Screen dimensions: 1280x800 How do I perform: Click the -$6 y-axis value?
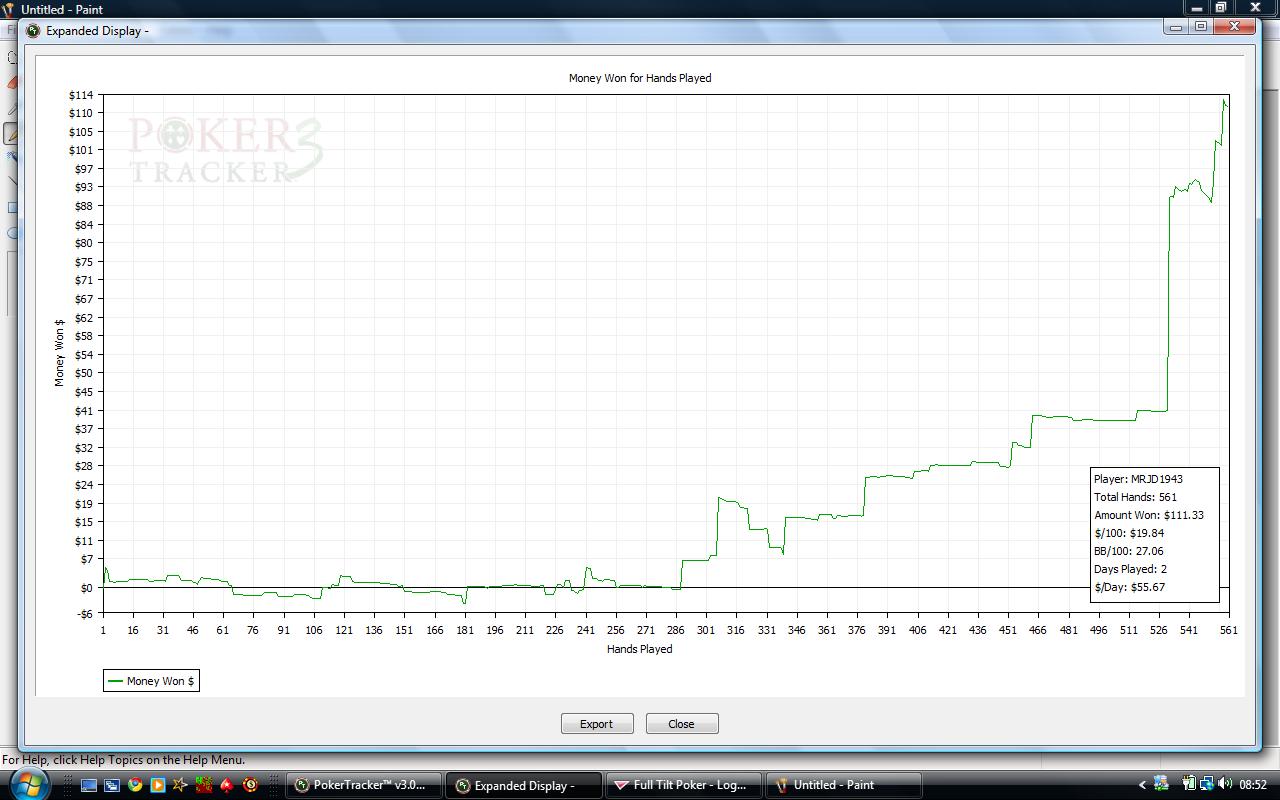point(84,614)
